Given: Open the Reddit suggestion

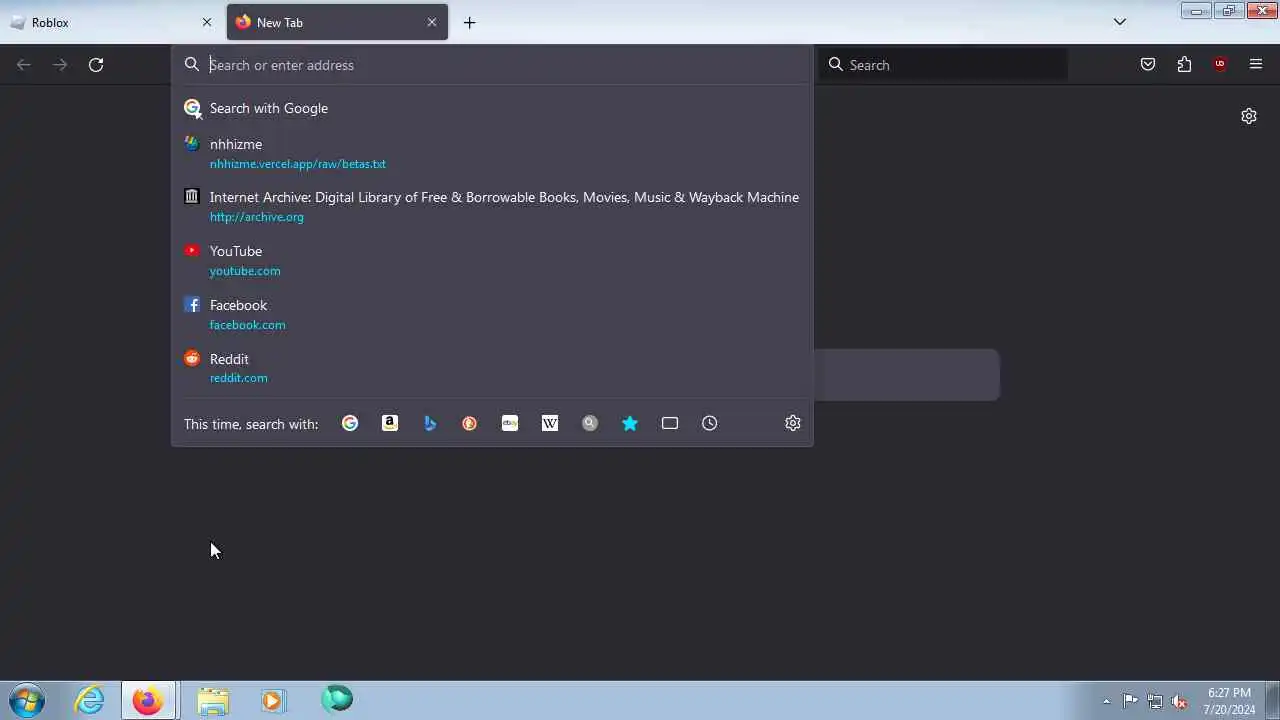Looking at the screenshot, I should (x=492, y=368).
